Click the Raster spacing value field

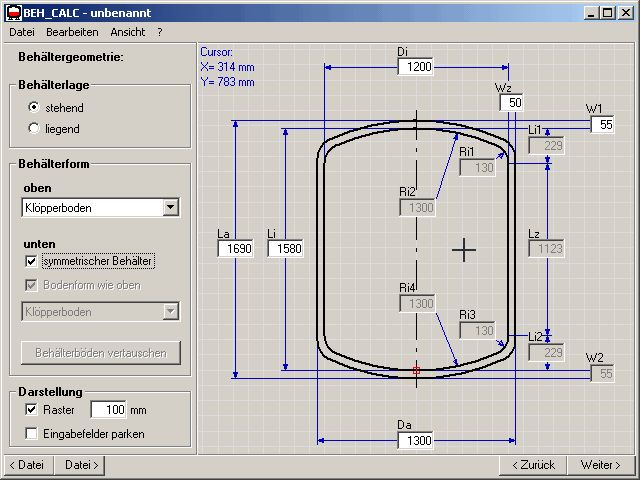point(108,410)
